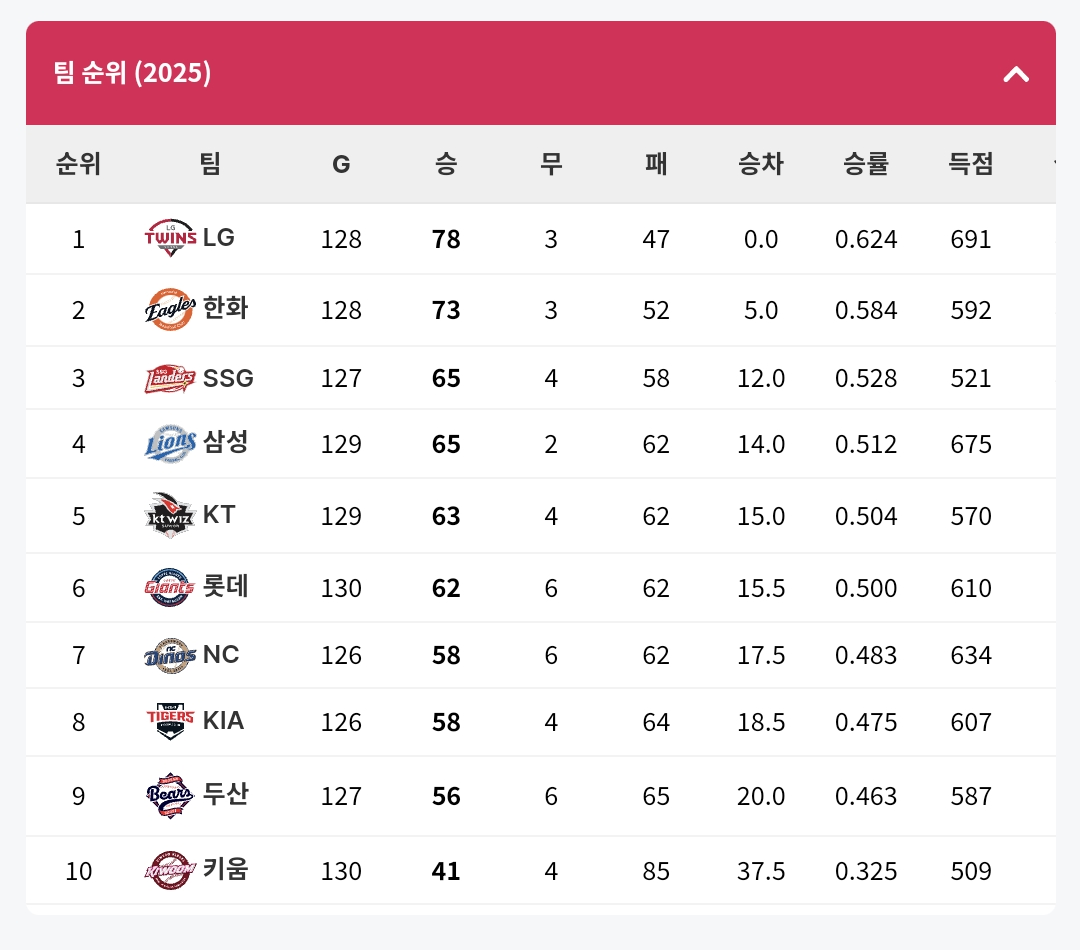The width and height of the screenshot is (1080, 950).
Task: Click the Samsung Lions team logo
Action: click(x=170, y=443)
